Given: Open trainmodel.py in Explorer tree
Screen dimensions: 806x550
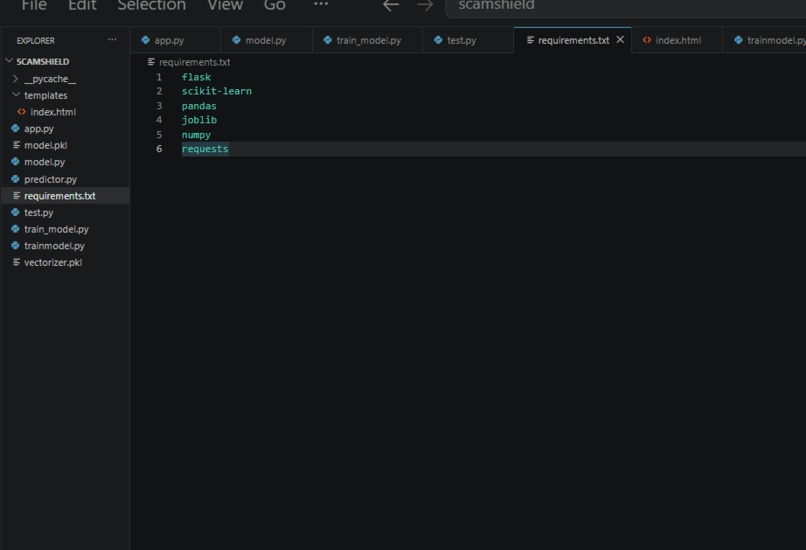Looking at the screenshot, I should (65, 246).
